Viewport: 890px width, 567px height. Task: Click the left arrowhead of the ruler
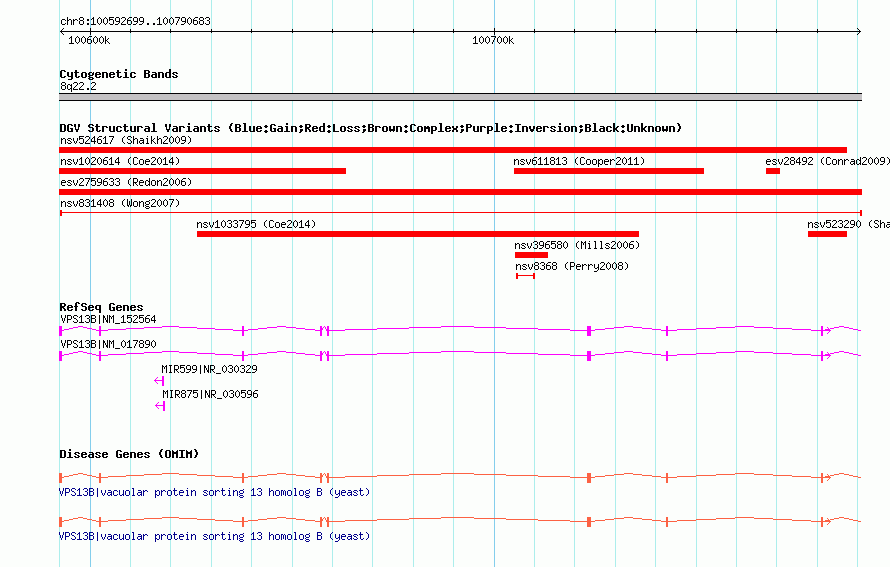pos(62,31)
